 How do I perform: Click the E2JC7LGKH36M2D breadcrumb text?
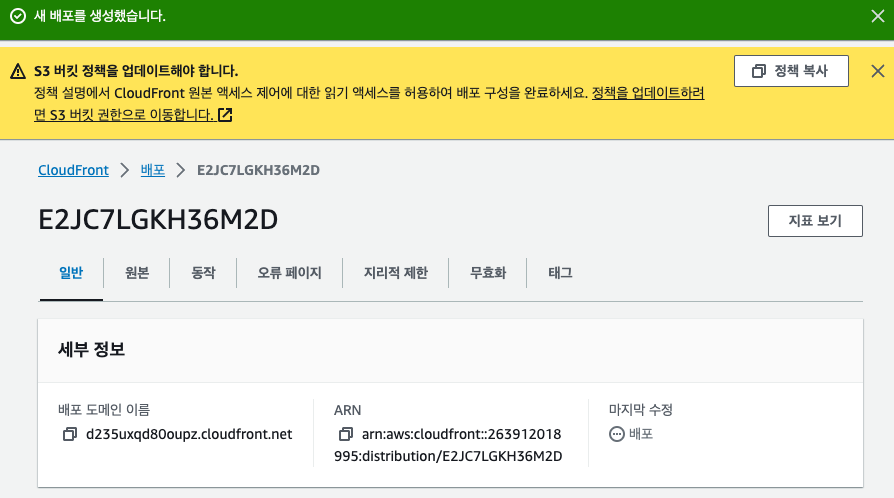pyautogui.click(x=258, y=170)
